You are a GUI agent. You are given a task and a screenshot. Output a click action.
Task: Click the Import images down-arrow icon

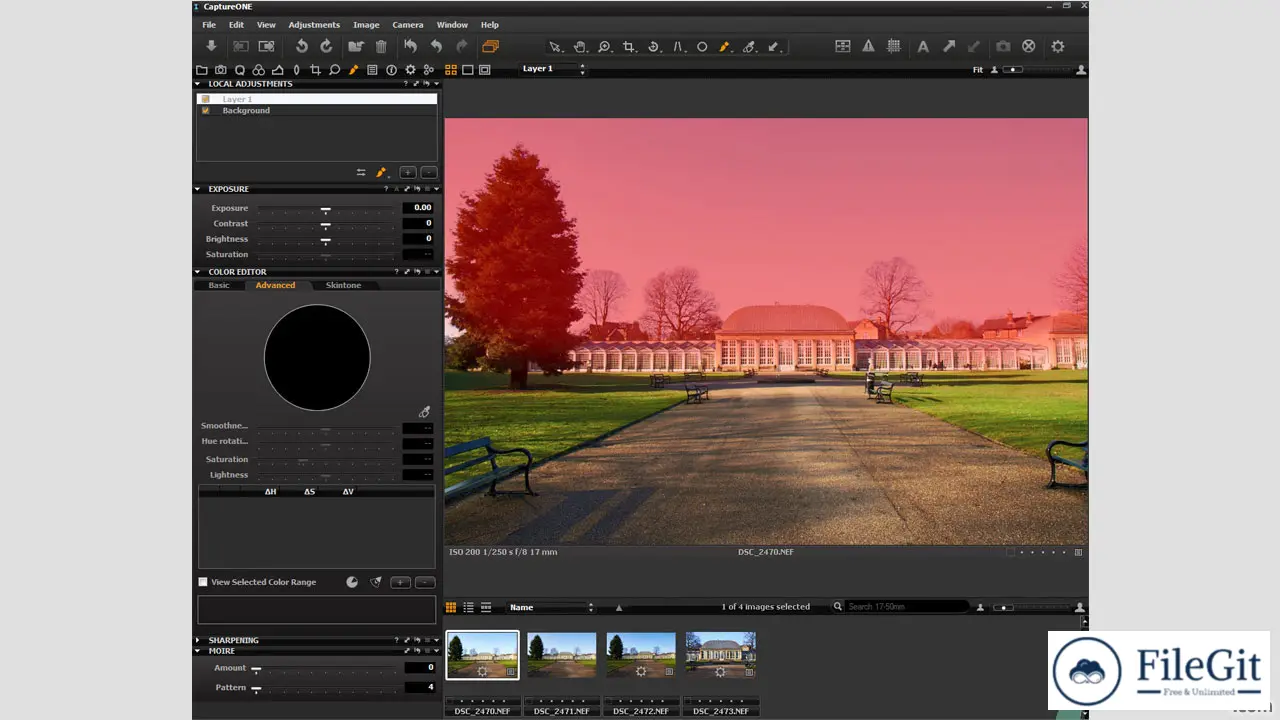click(211, 46)
